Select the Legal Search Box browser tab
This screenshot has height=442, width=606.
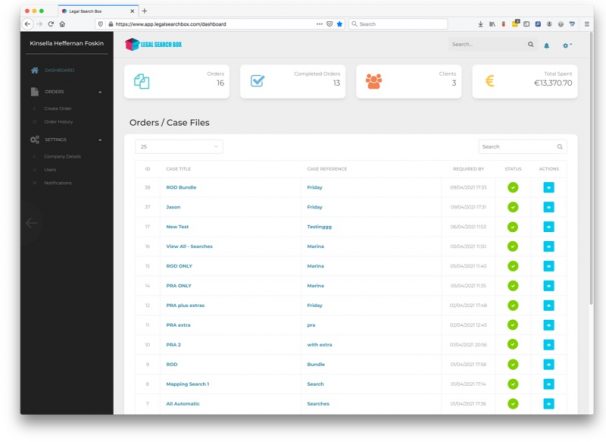[x=97, y=11]
